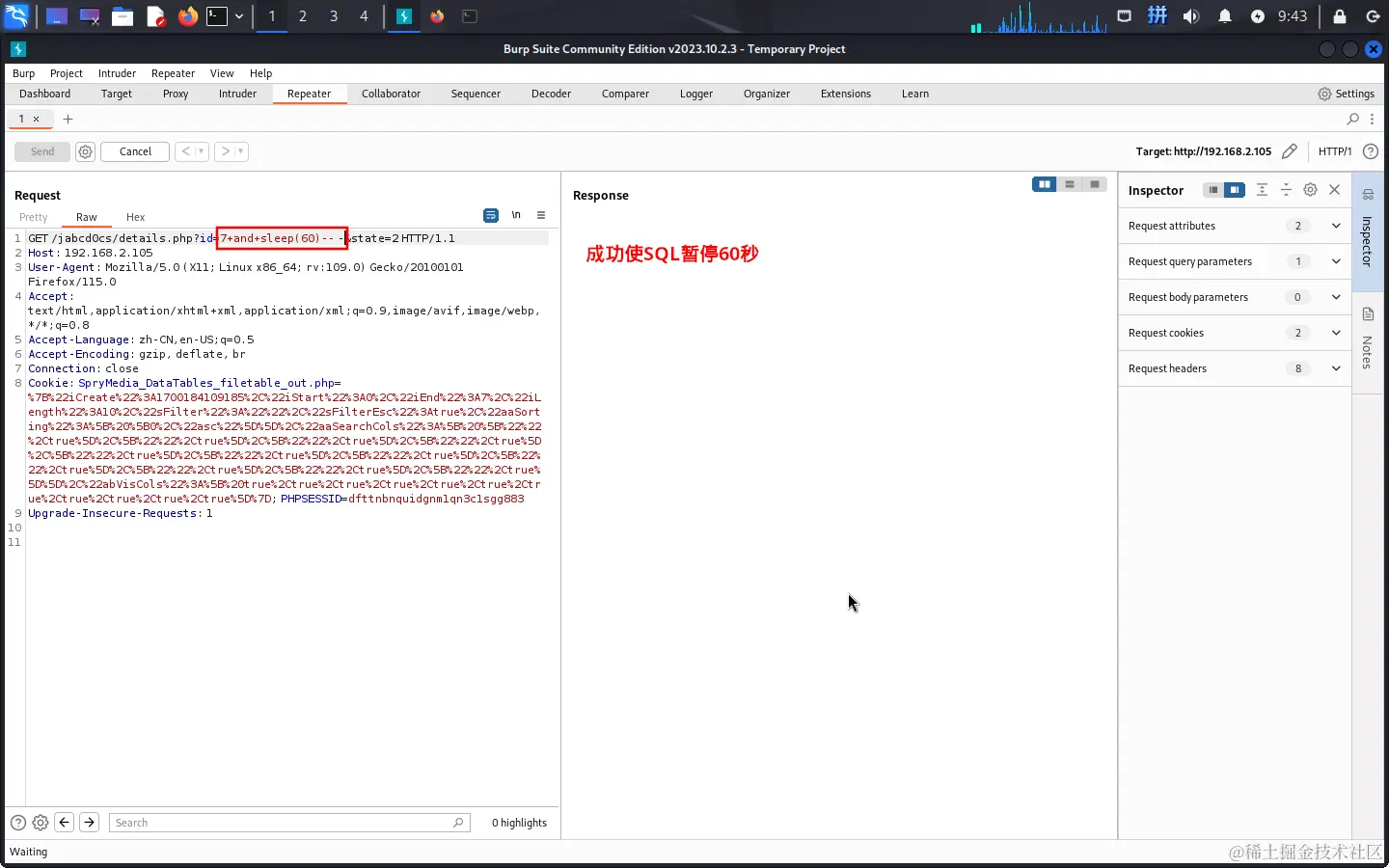Open the volume control in system tray

point(1191,16)
